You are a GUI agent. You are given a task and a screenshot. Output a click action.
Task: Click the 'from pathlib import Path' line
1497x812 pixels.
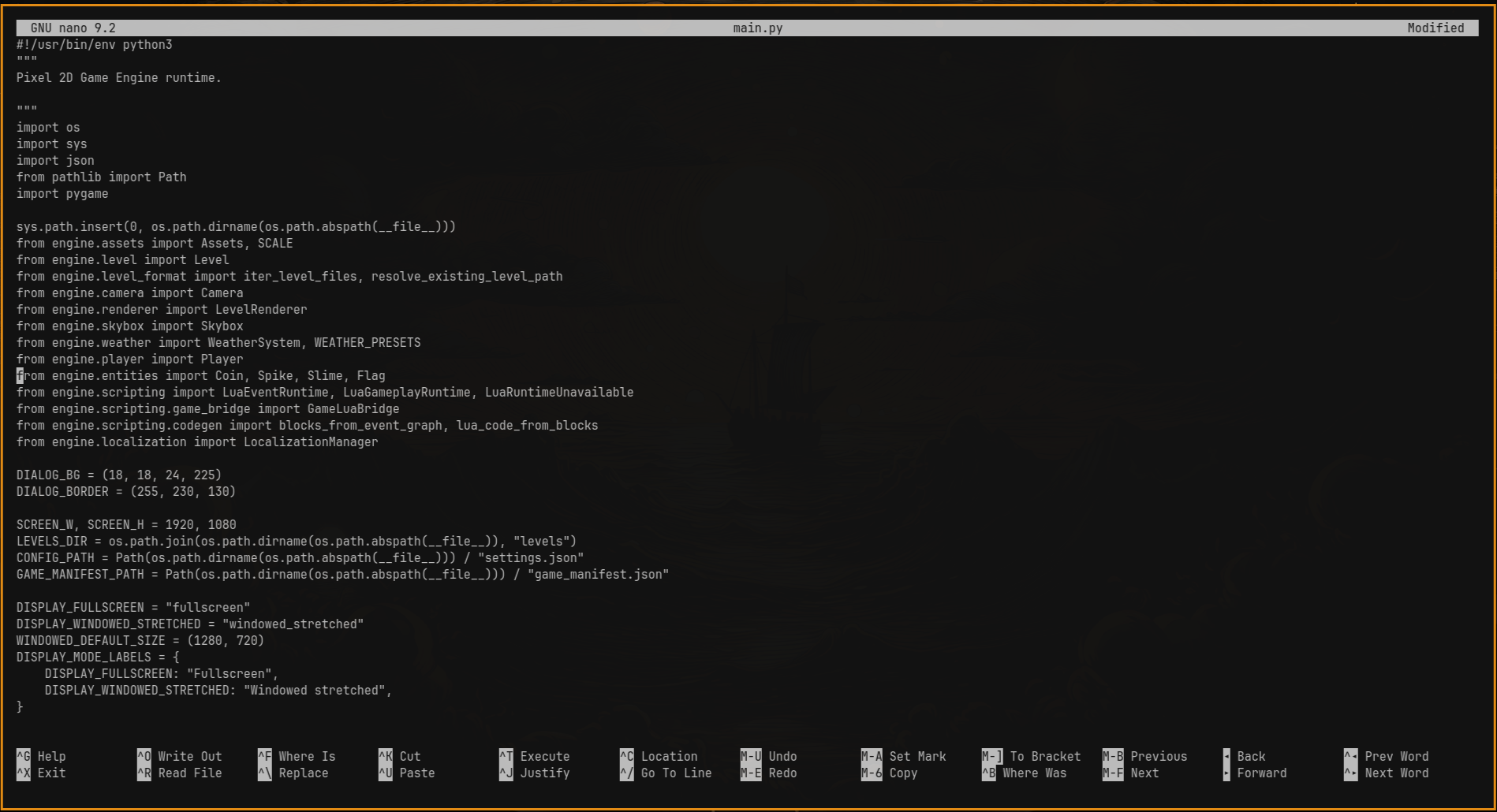(x=102, y=177)
